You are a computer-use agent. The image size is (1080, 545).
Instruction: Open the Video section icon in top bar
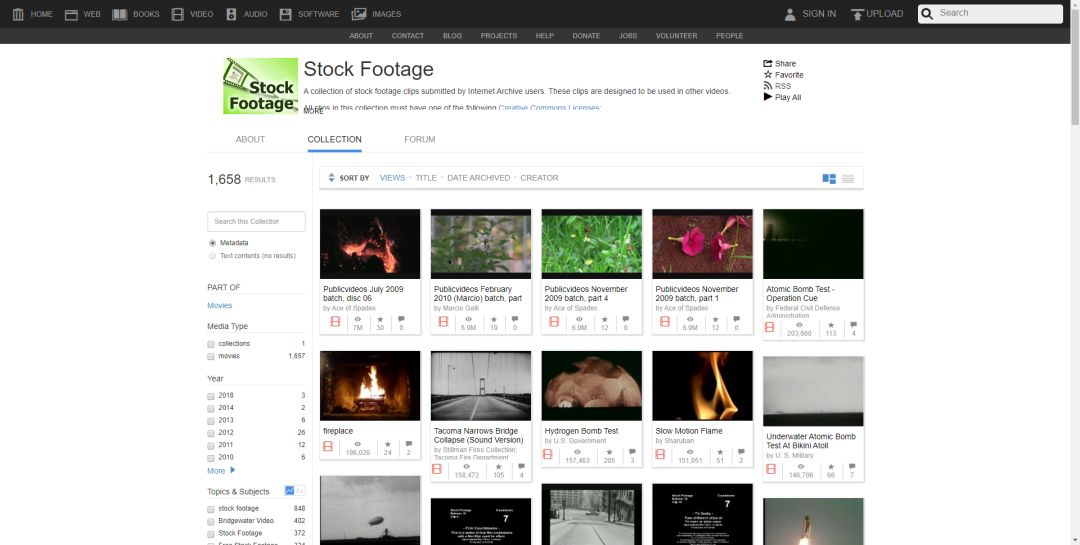177,14
